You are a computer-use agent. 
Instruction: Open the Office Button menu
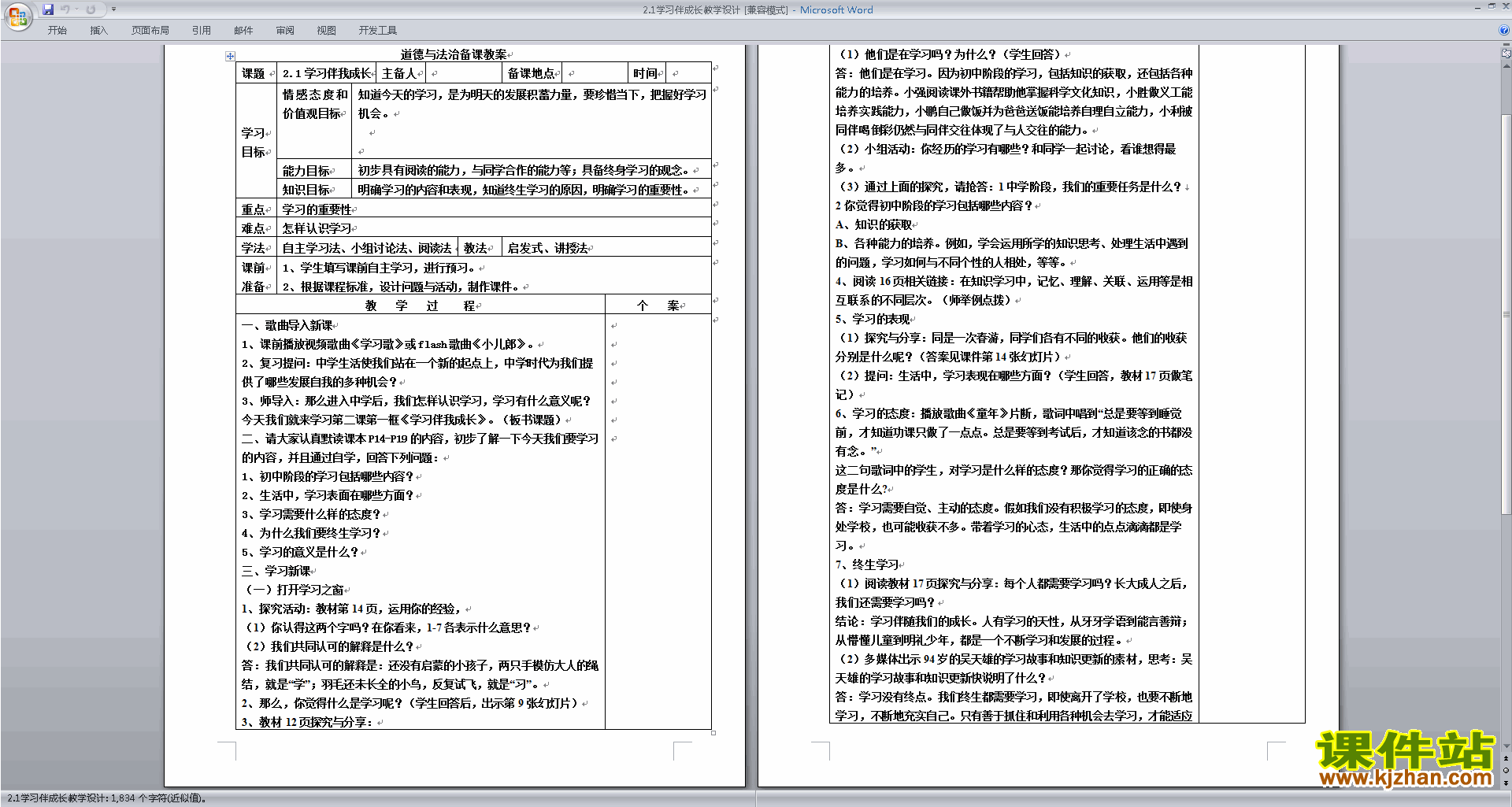(x=17, y=16)
